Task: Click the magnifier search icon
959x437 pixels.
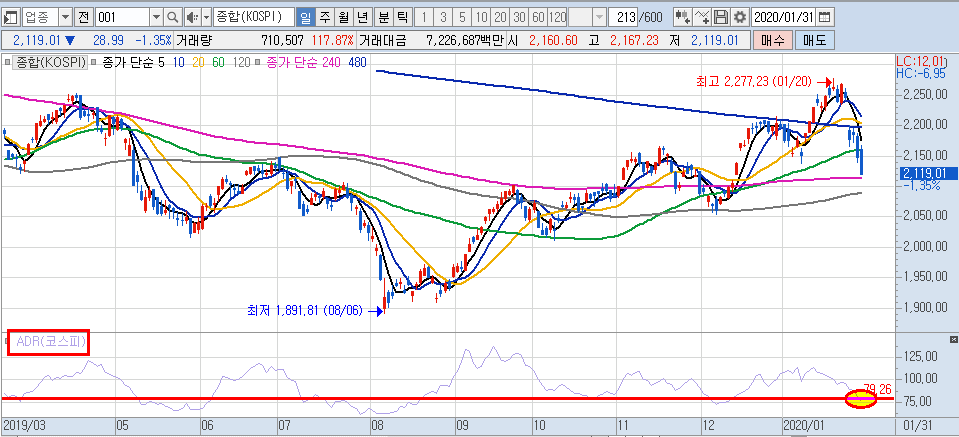Action: pyautogui.click(x=173, y=17)
